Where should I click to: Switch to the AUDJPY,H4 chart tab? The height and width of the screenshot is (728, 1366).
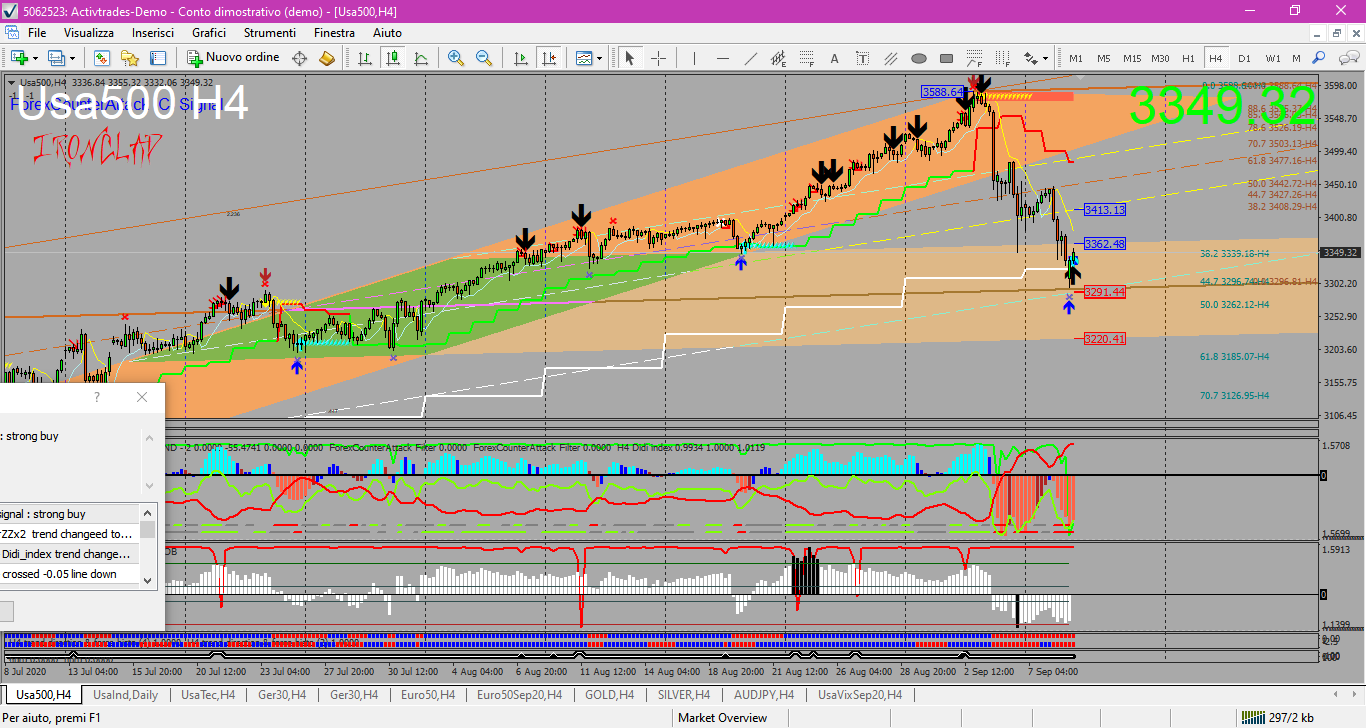click(x=763, y=694)
